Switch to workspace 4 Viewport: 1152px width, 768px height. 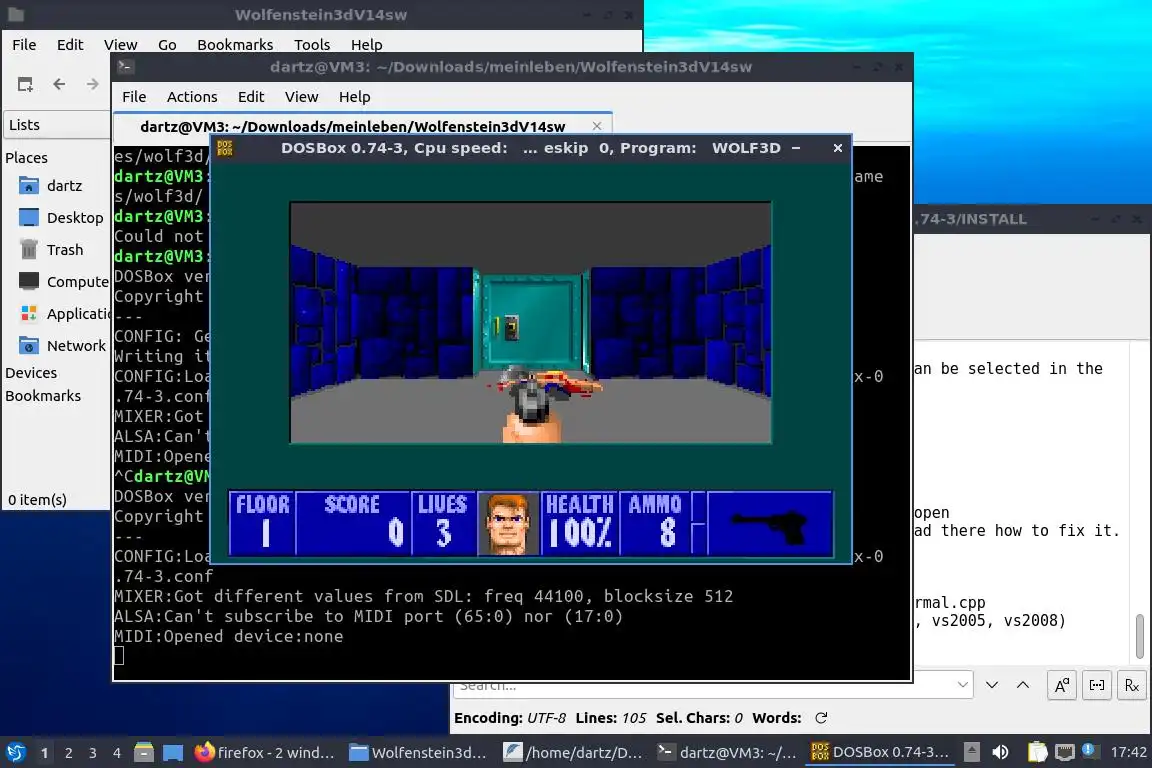click(117, 753)
